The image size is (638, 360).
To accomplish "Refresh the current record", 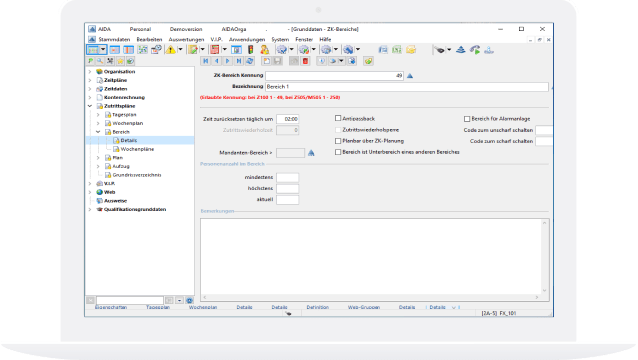I will point(249,61).
